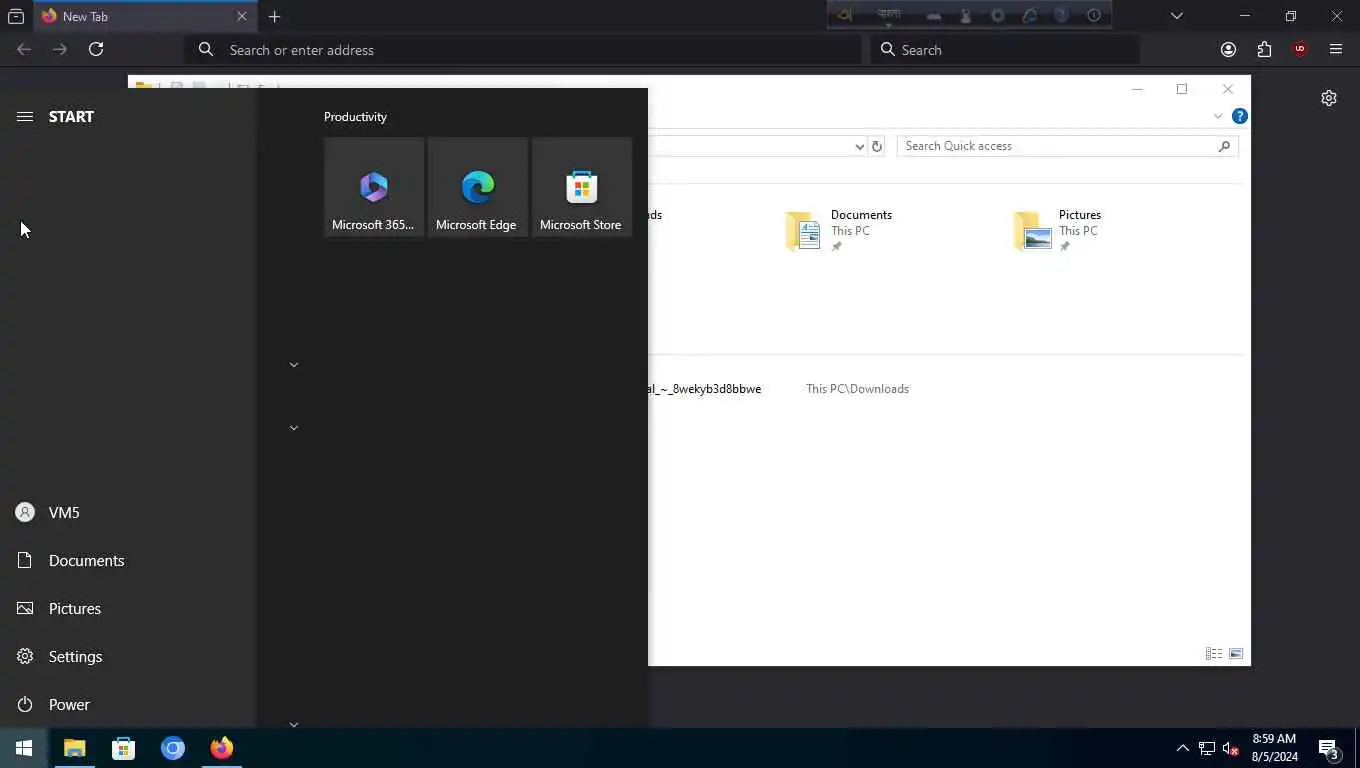Open the Firefox account icon
Viewport: 1360px width, 768px height.
(x=1229, y=50)
